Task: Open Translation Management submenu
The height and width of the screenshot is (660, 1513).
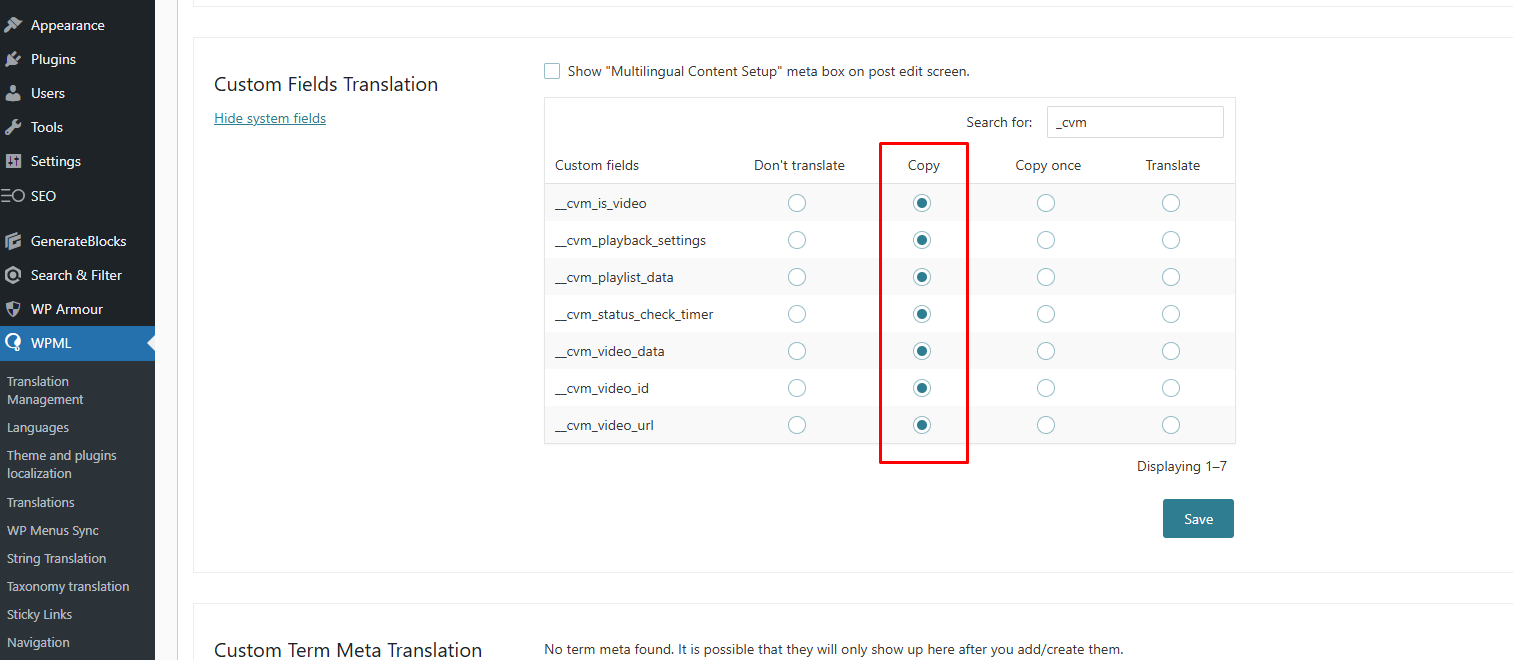Action: point(45,390)
